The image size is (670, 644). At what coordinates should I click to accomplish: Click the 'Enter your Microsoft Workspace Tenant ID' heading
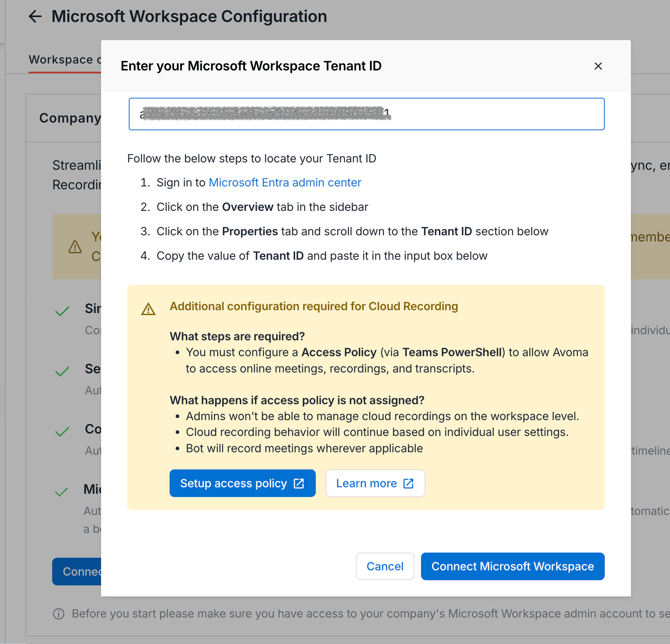pos(251,66)
